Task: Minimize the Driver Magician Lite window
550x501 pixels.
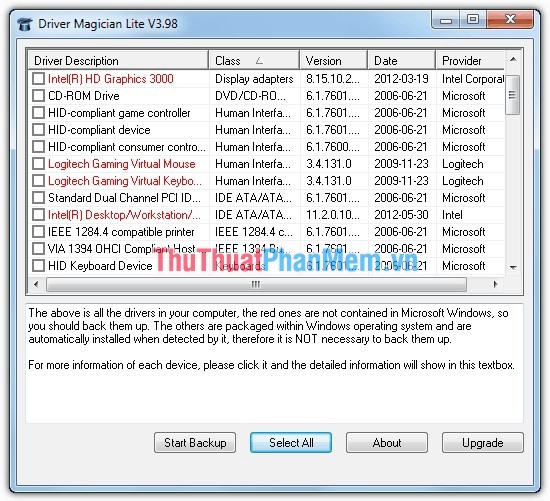Action: point(445,20)
